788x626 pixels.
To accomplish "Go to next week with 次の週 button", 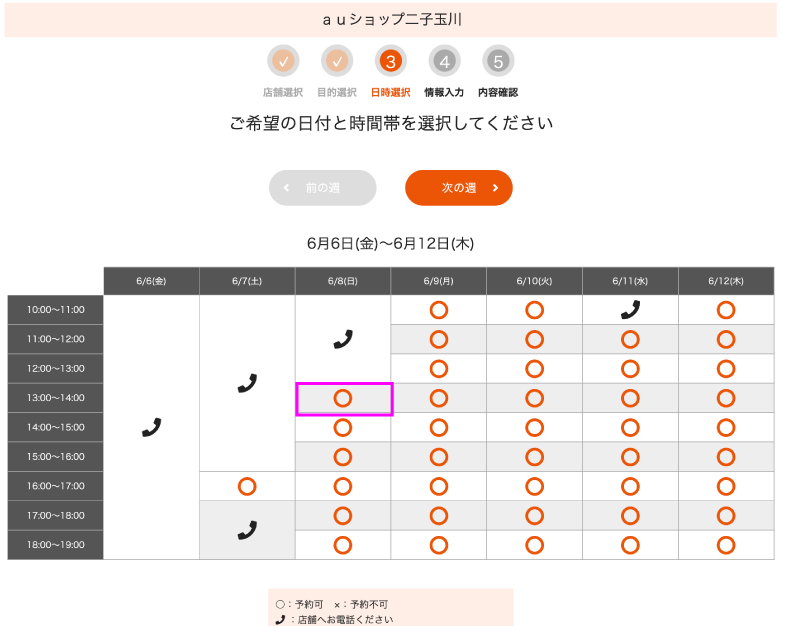I will 459,188.
